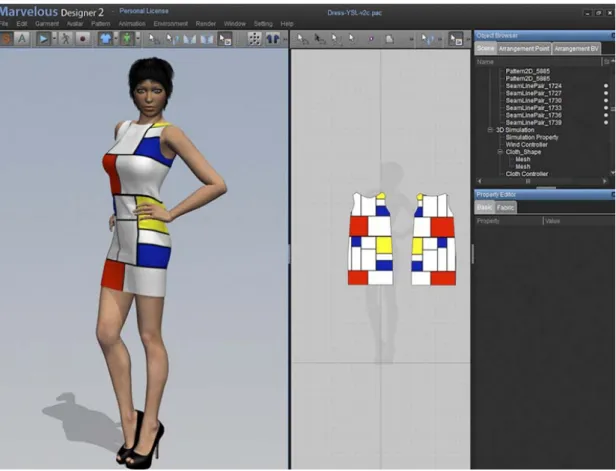The image size is (616, 471).
Task: Click Object Browser horizontal scrollbar right arrow
Action: click(605, 181)
